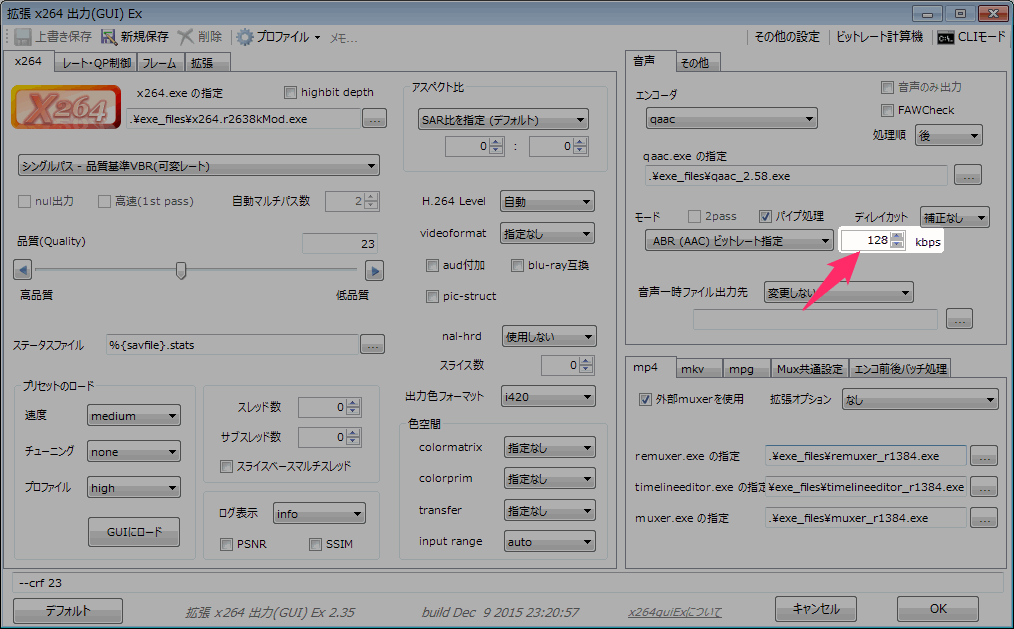Click スライス数 stepper arrows
The height and width of the screenshot is (629, 1014).
tap(586, 365)
